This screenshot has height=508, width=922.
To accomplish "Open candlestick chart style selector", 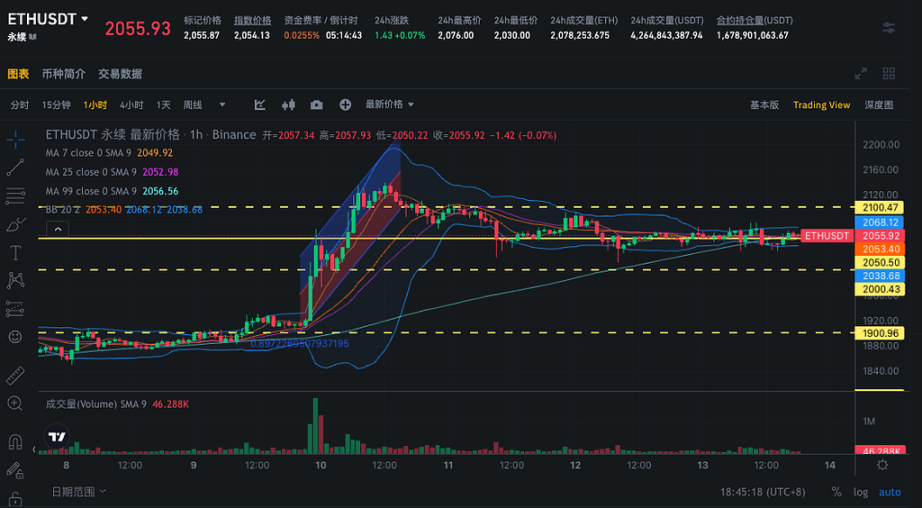I will point(288,105).
